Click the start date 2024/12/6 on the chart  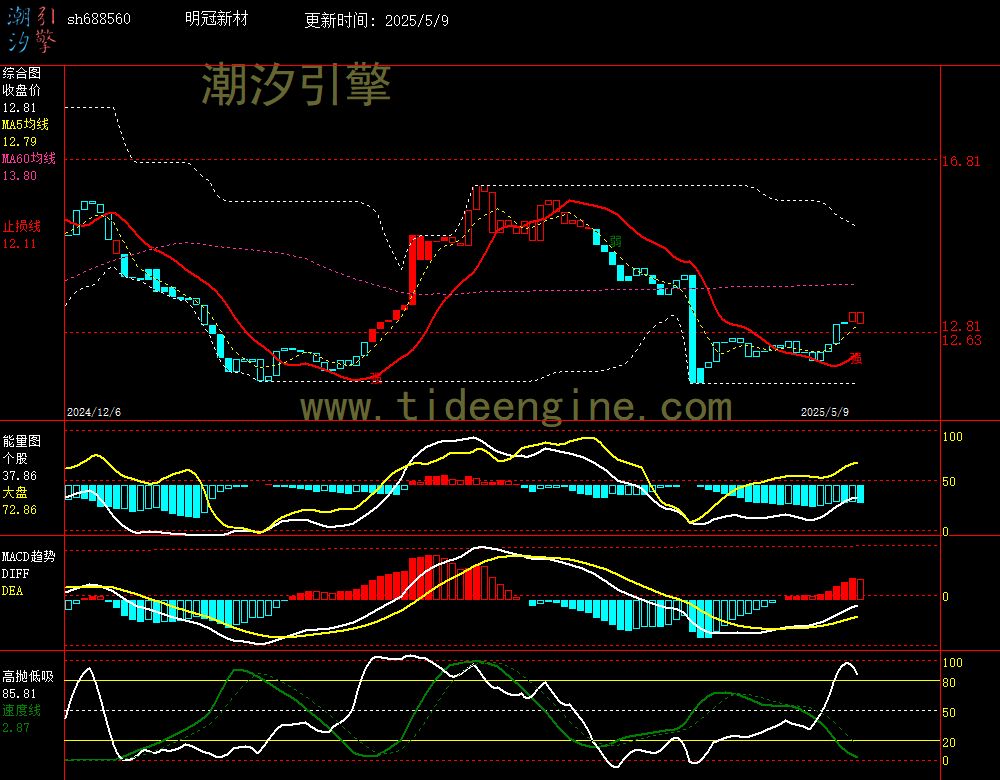[94, 412]
